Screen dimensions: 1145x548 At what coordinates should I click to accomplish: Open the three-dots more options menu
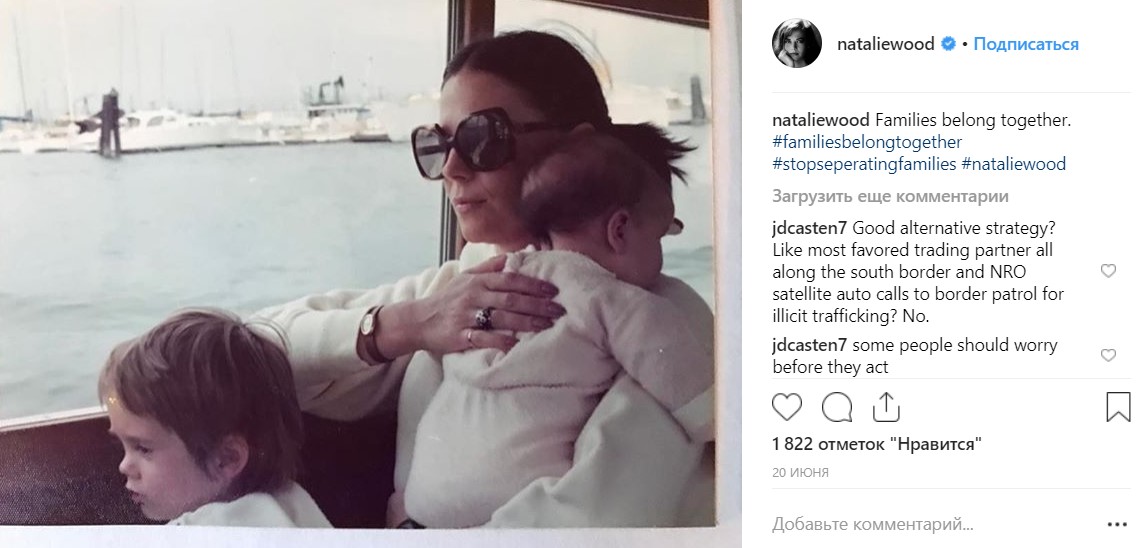(x=1117, y=525)
